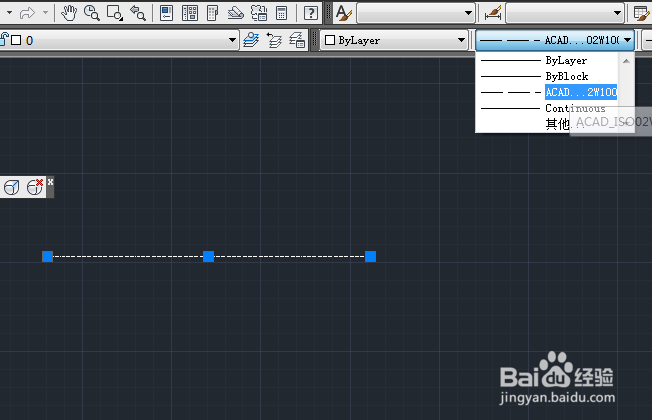Close the small floating toolbar

click(x=50, y=182)
